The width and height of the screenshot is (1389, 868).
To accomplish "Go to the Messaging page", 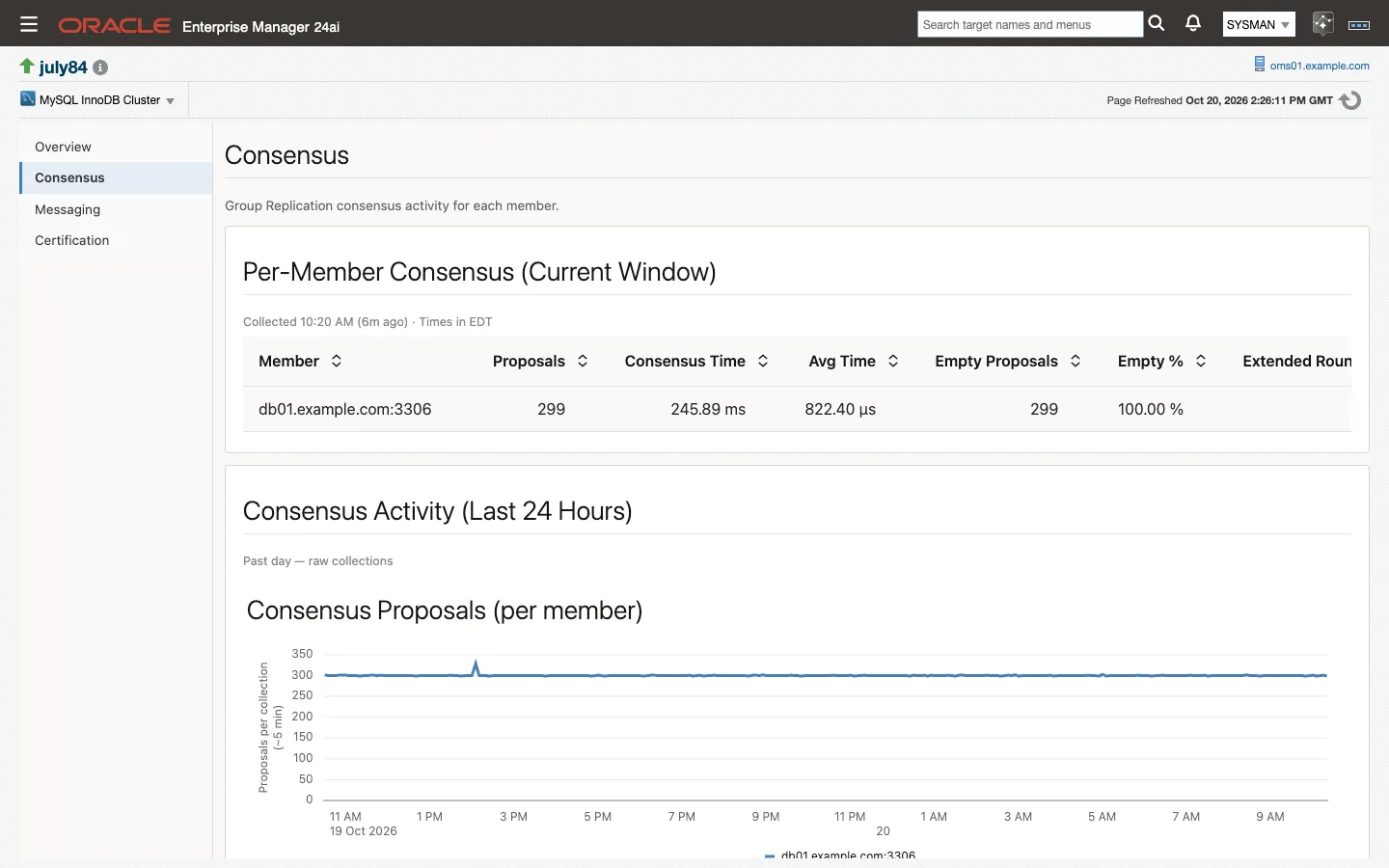I will point(116,209).
